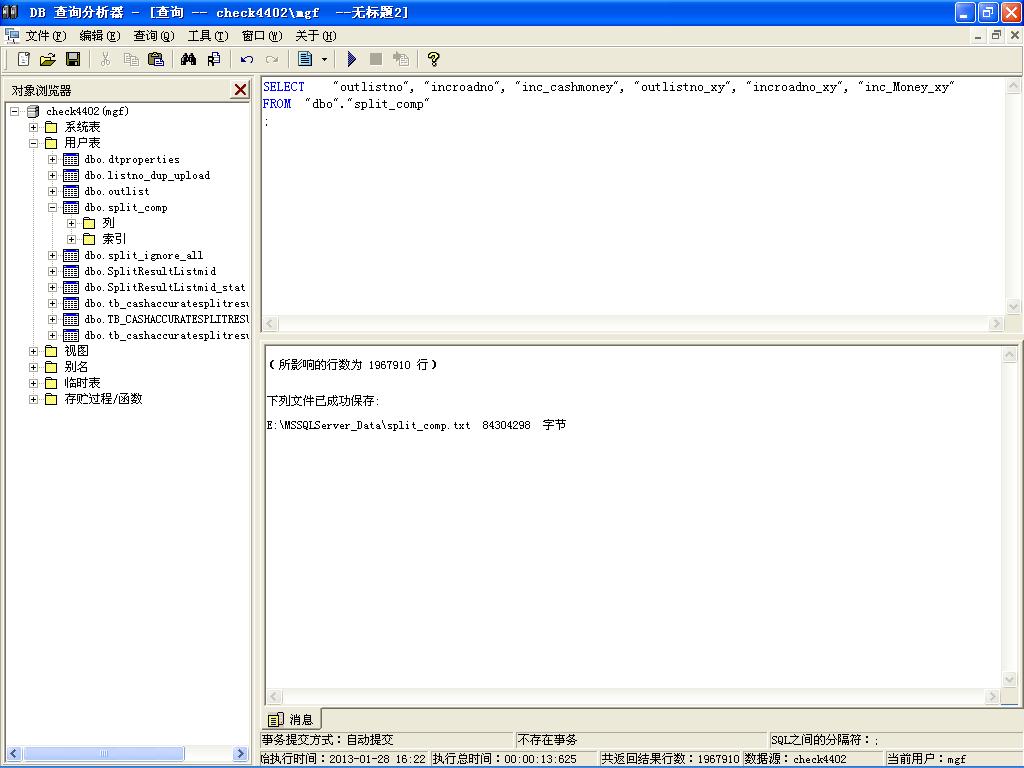
Task: Click the 事务提交方式：自动提交 status entry
Action: point(328,740)
